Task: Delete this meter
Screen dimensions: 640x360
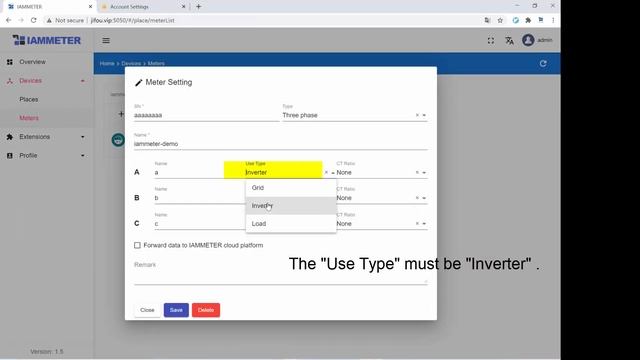Action: click(206, 310)
